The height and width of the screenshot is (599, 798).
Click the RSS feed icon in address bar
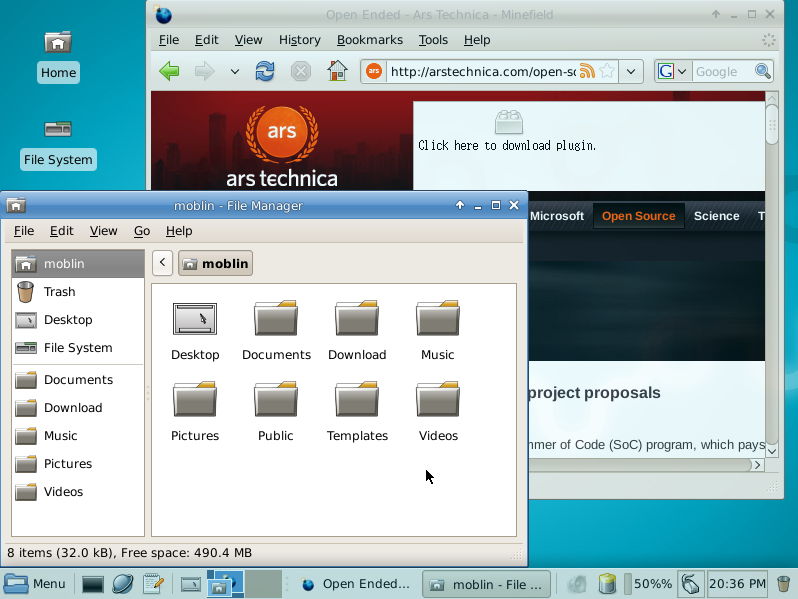tap(587, 71)
